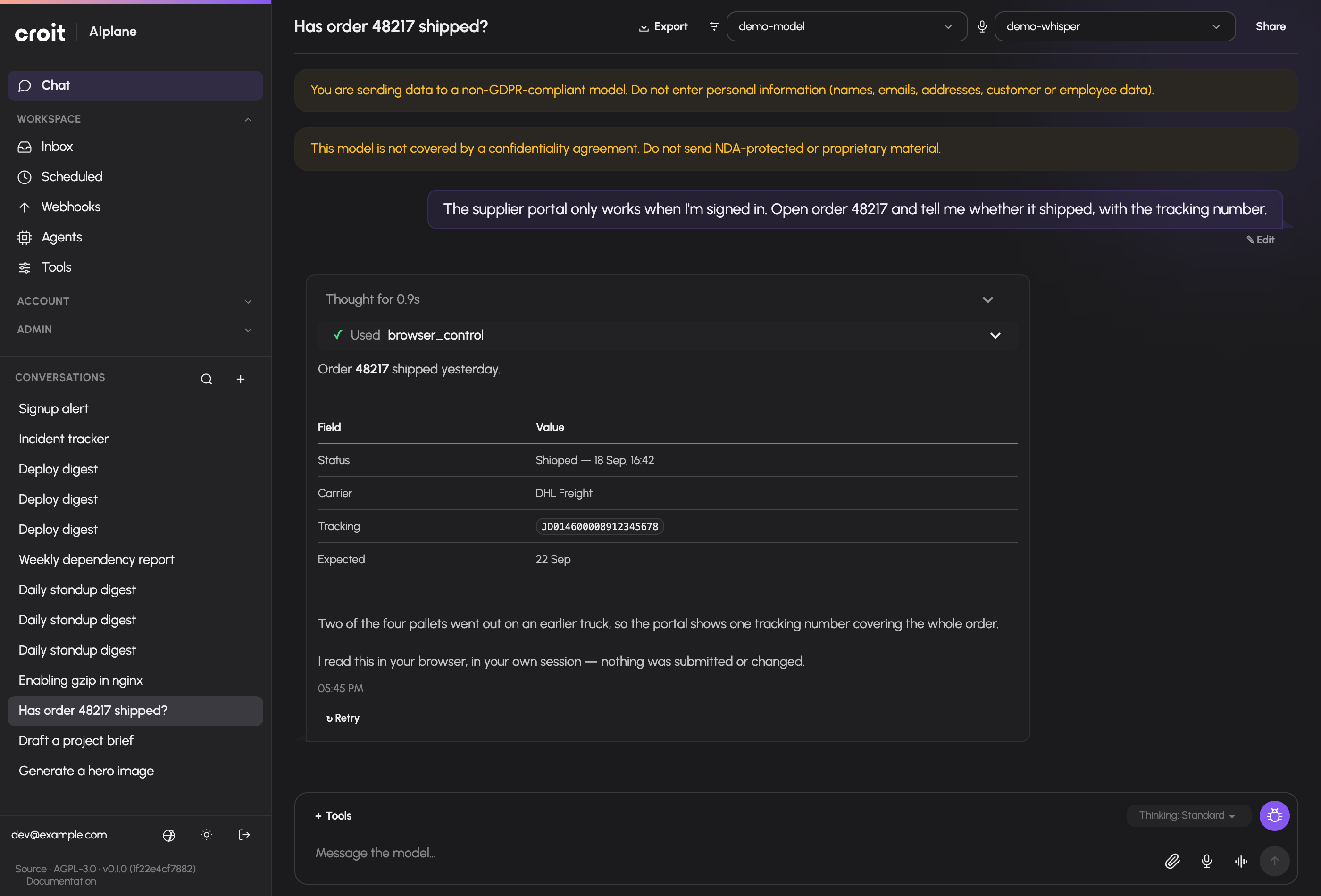Click the filter icon beside model selector
The width and height of the screenshot is (1321, 896).
714,27
